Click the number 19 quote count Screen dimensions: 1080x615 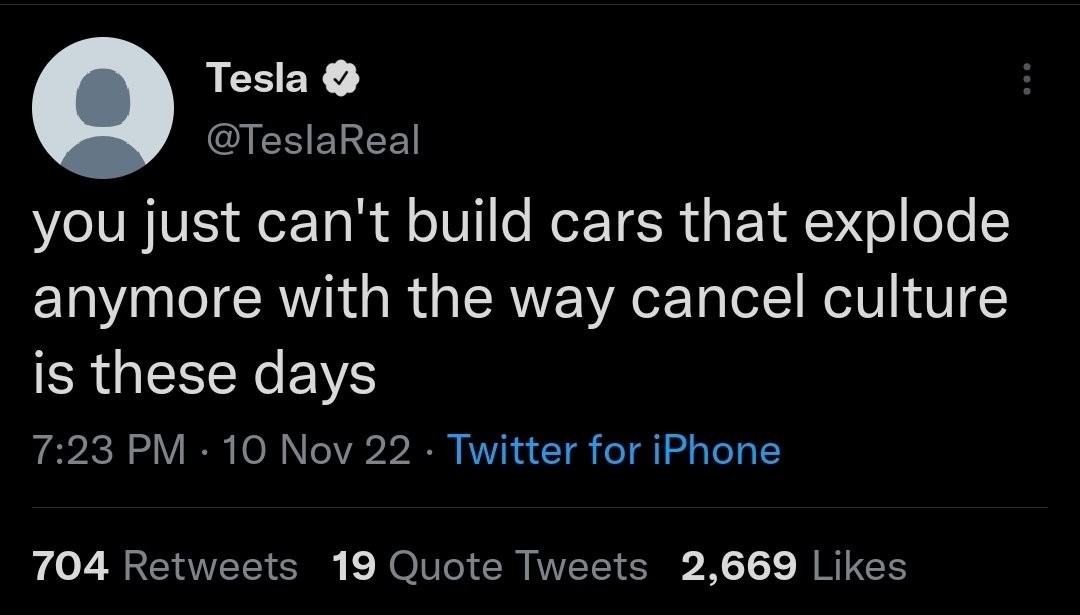click(351, 566)
